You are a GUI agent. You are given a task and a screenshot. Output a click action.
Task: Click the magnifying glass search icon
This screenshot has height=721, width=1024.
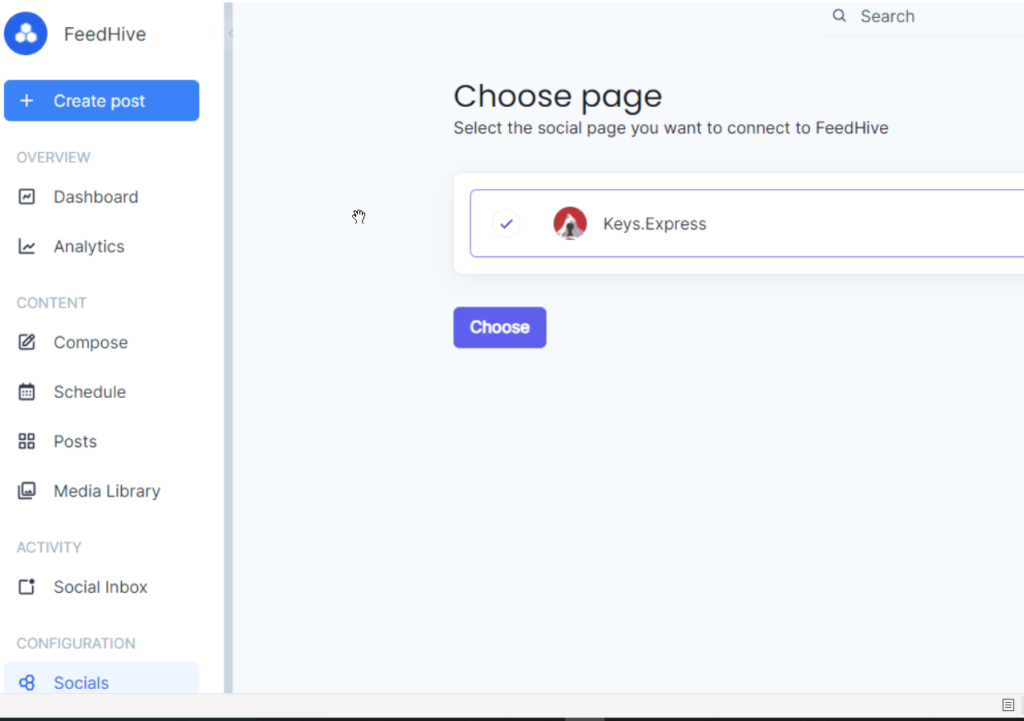click(x=840, y=16)
